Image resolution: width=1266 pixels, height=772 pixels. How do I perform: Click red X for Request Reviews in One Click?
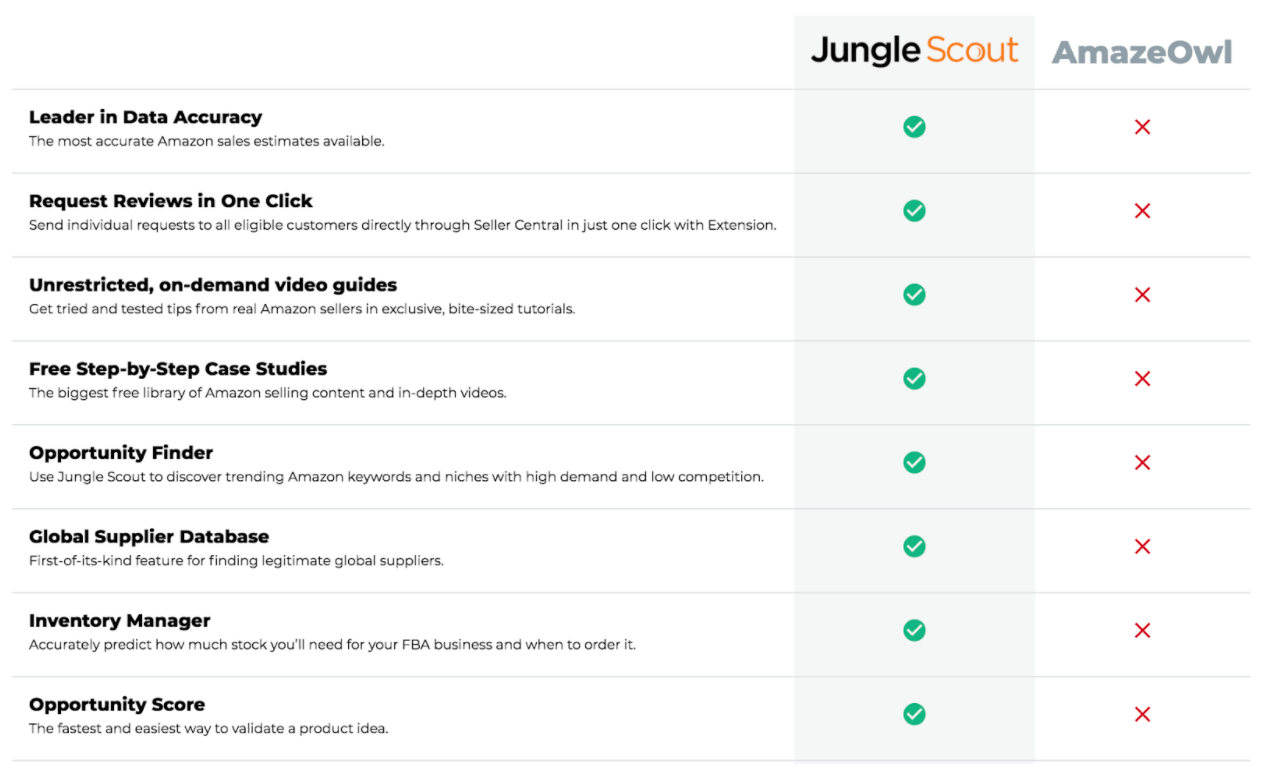[x=1142, y=211]
